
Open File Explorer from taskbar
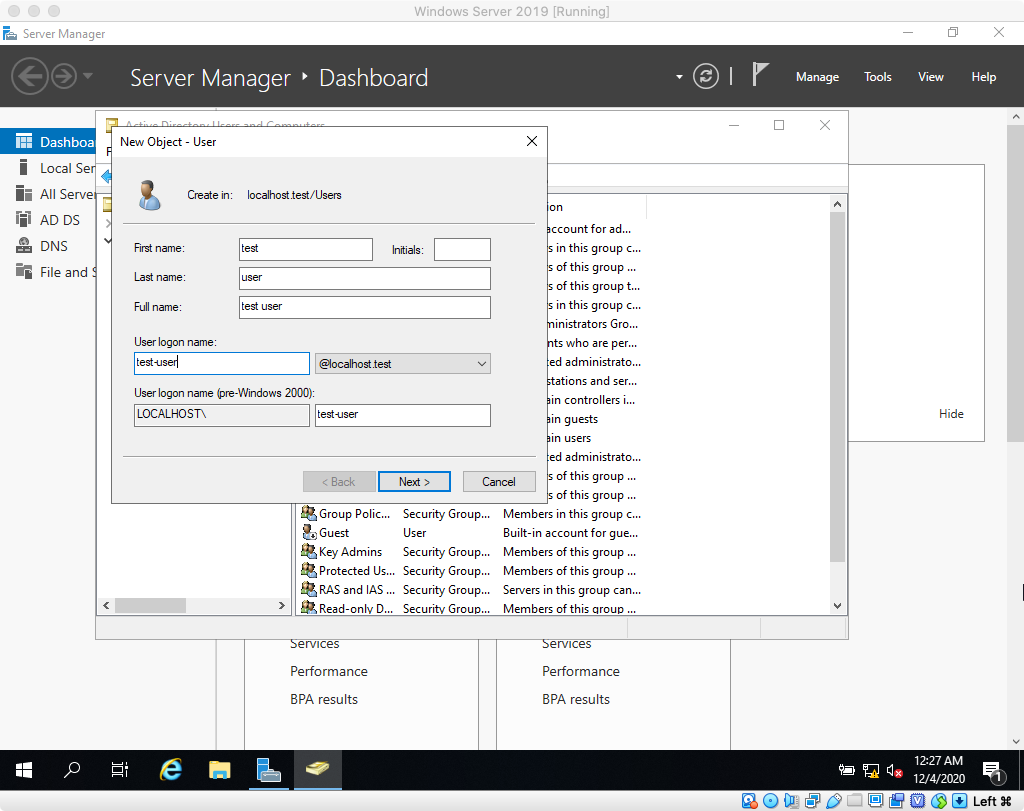(219, 770)
